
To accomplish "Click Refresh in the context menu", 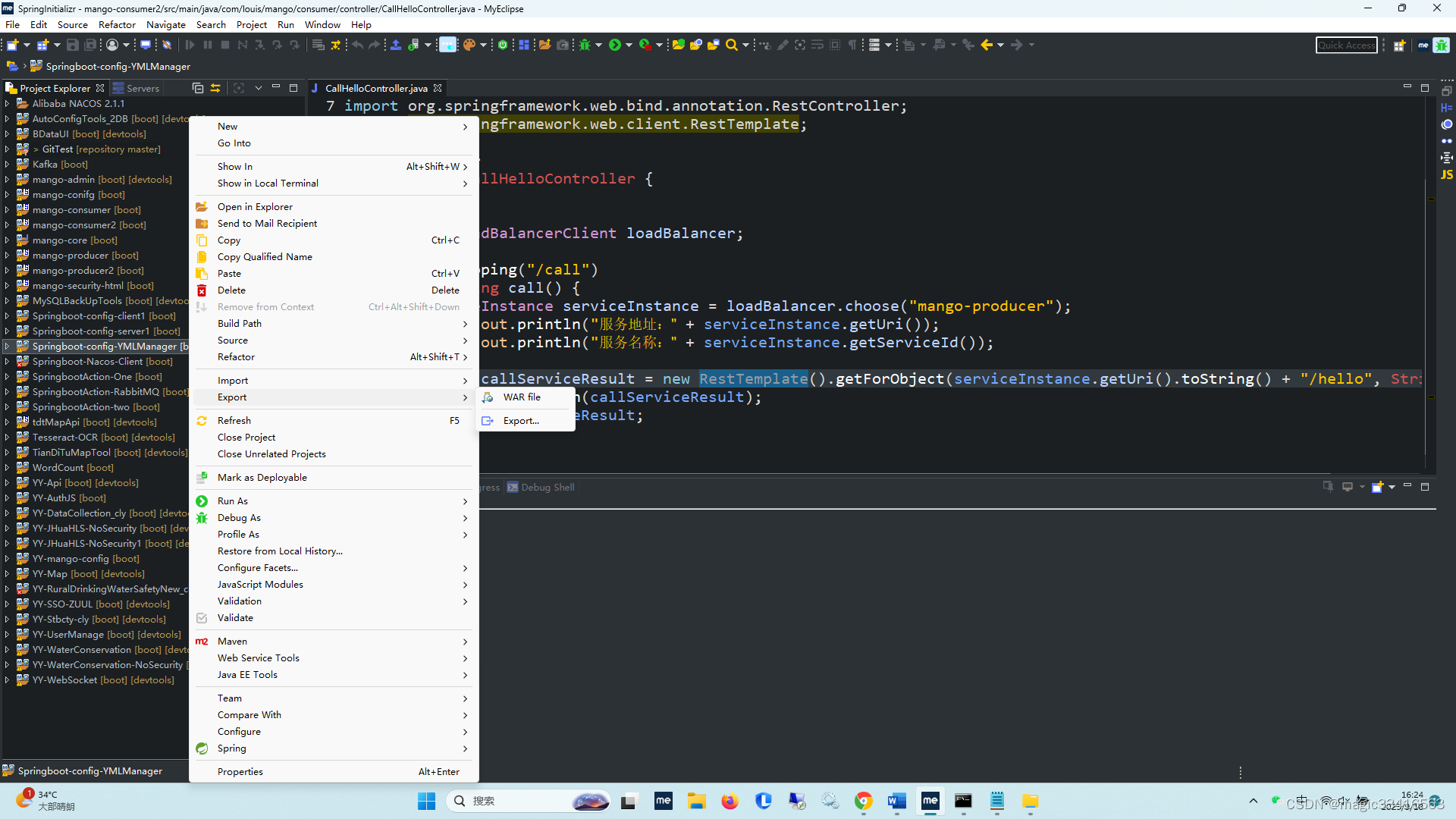I will (x=234, y=420).
